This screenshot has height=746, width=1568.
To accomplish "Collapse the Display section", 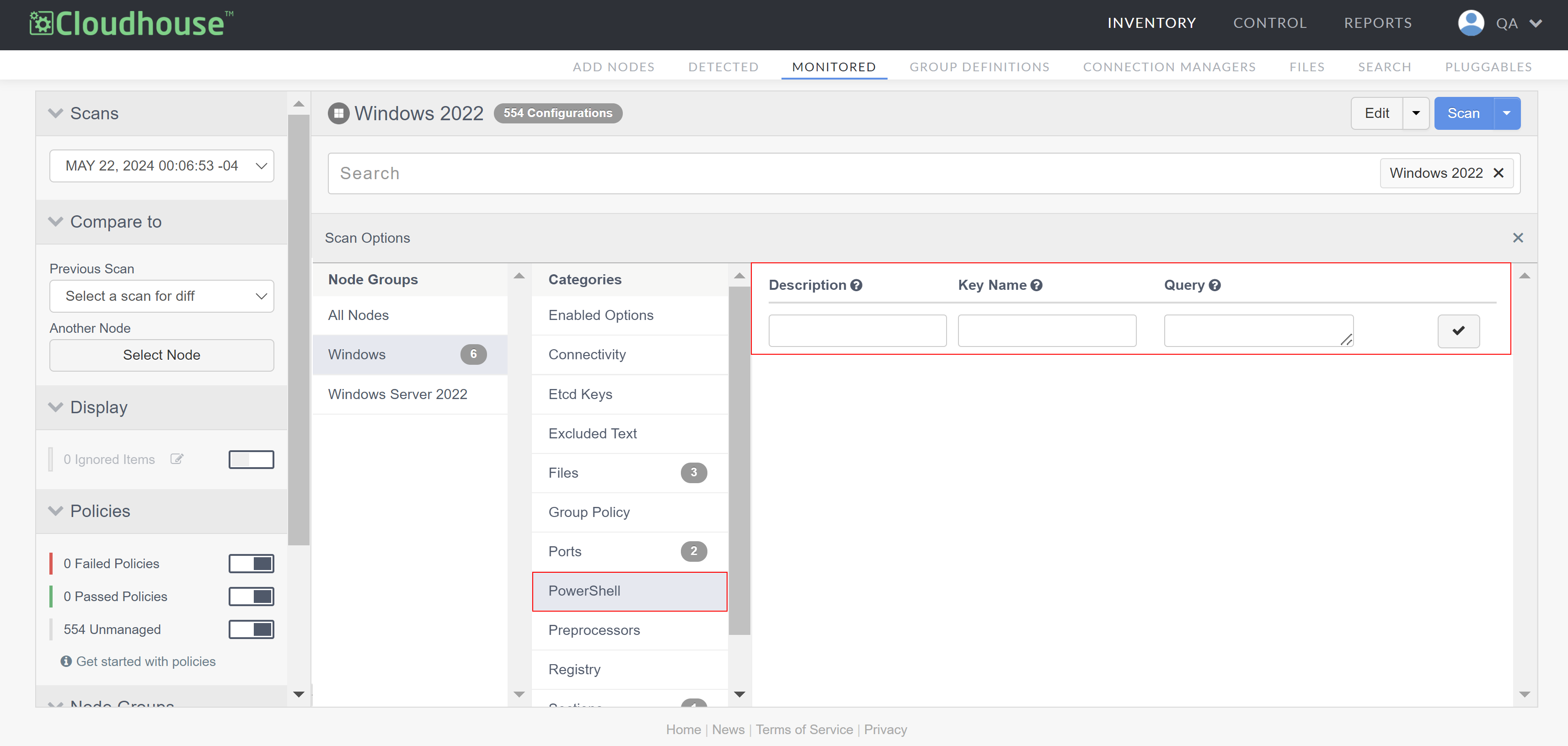I will pyautogui.click(x=55, y=407).
